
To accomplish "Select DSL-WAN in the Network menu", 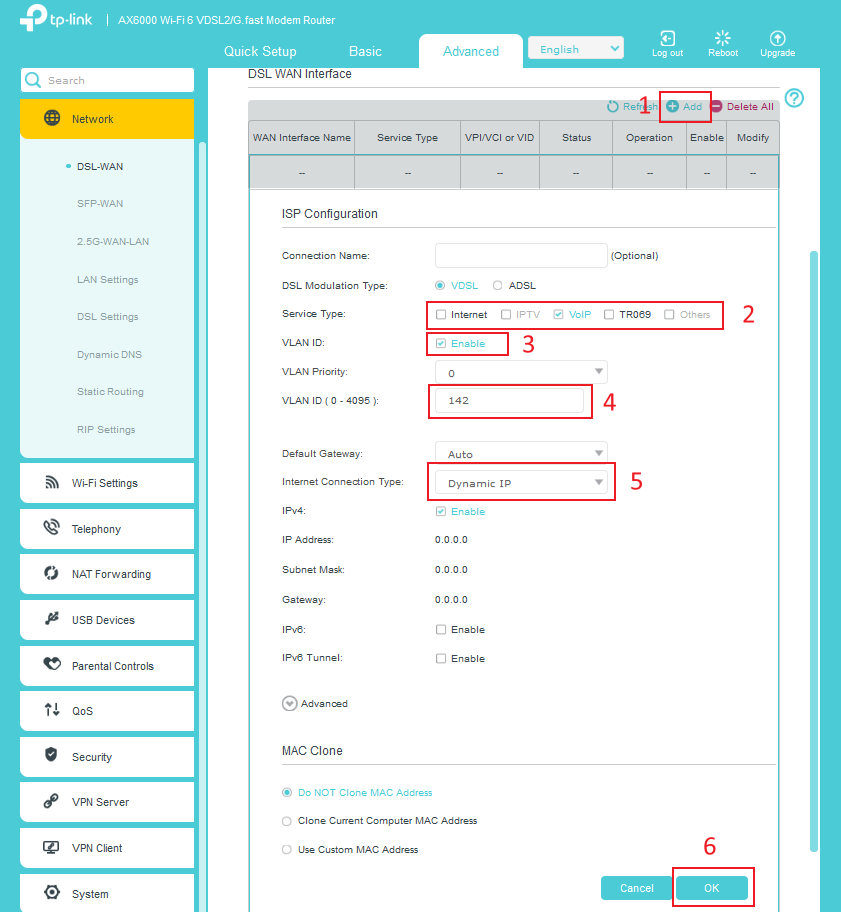I will [x=100, y=166].
